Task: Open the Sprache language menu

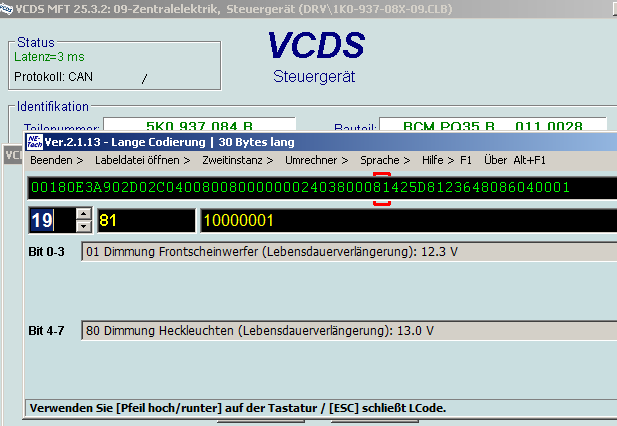Action: 385,160
